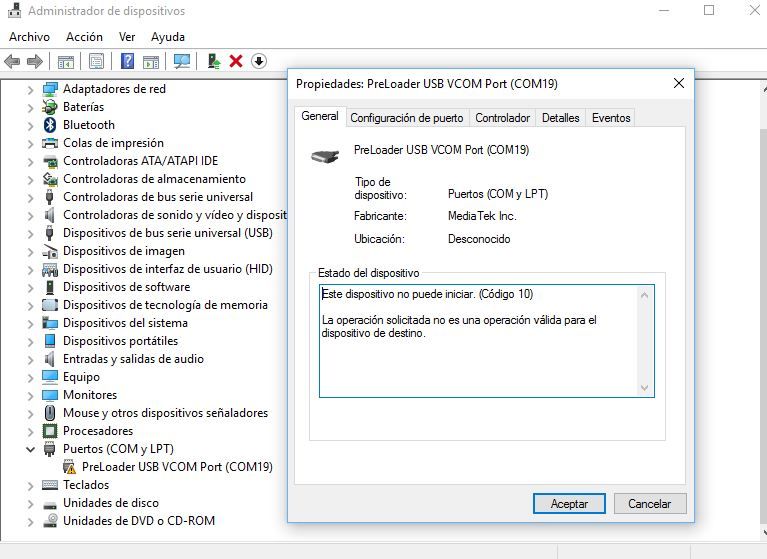The height and width of the screenshot is (559, 767).
Task: Click the Update driver toolbar icon
Action: [214, 61]
